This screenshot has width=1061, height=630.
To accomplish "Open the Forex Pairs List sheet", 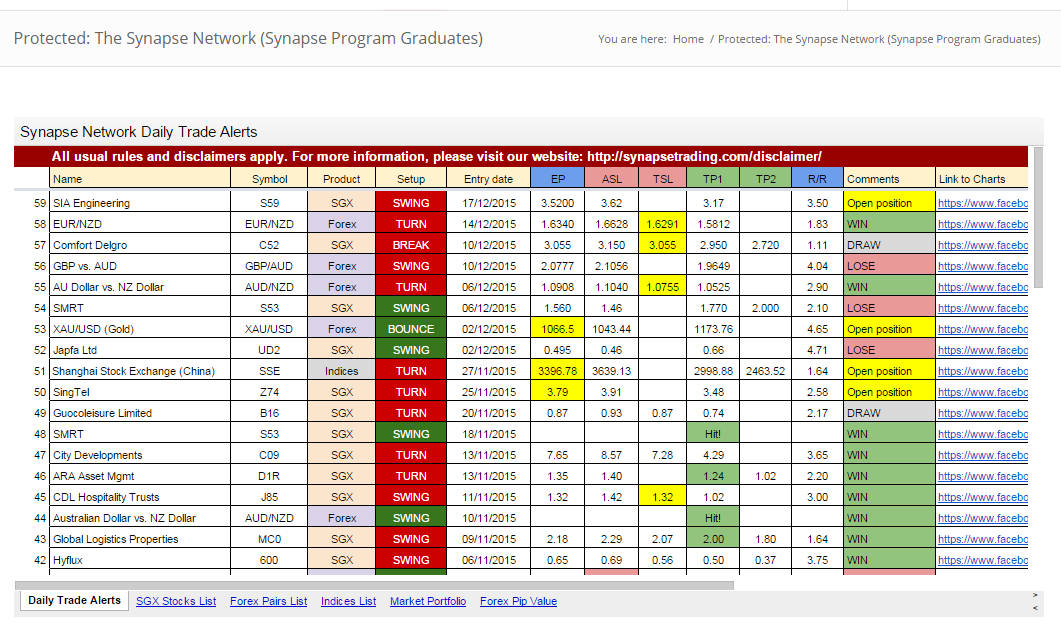I will coord(268,601).
